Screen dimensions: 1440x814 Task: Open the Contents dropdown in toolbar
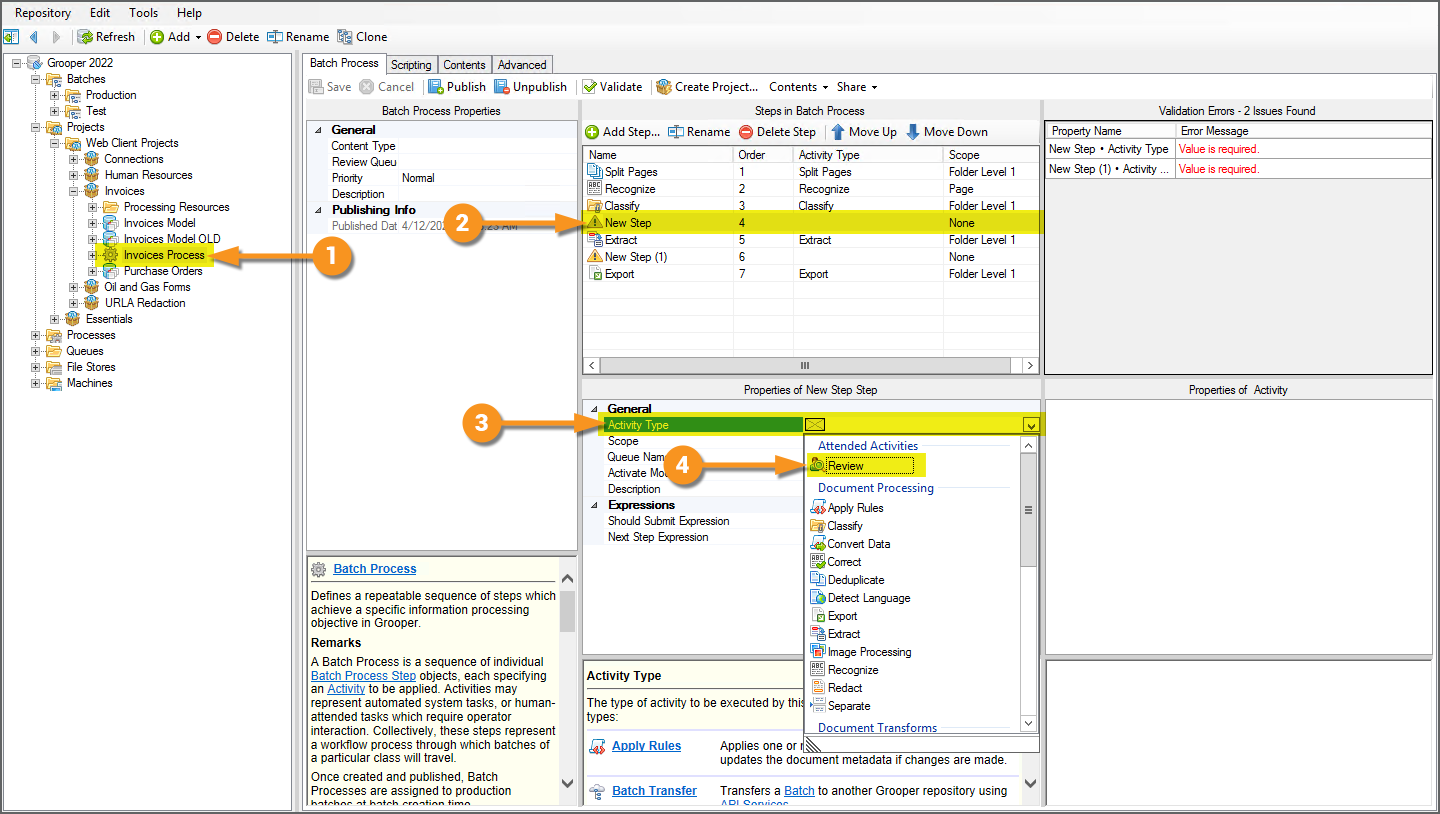pos(798,87)
